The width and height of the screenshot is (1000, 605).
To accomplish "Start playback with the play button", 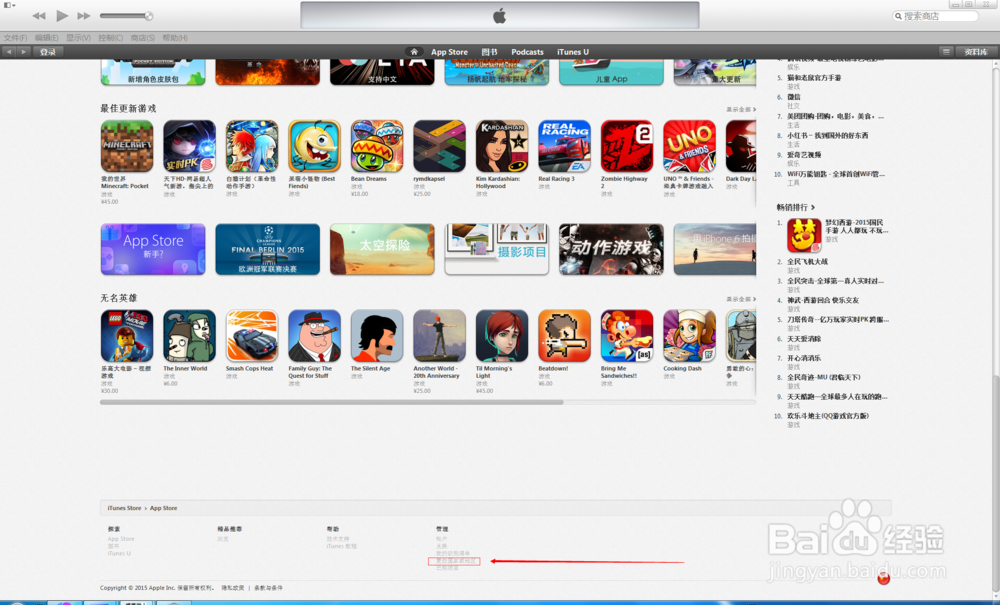I will 62,15.
